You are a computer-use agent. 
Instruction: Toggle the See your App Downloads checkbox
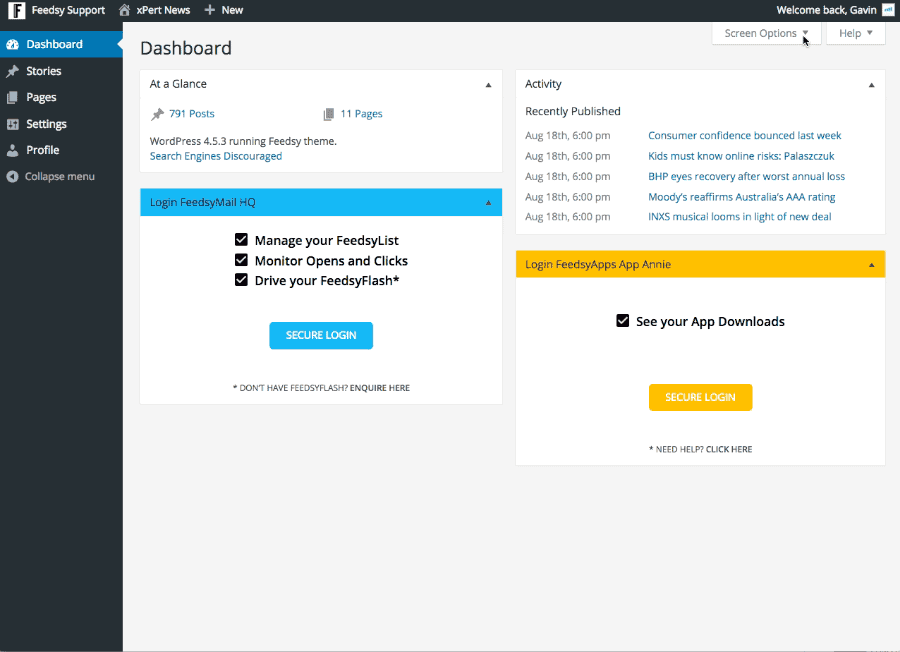[622, 320]
